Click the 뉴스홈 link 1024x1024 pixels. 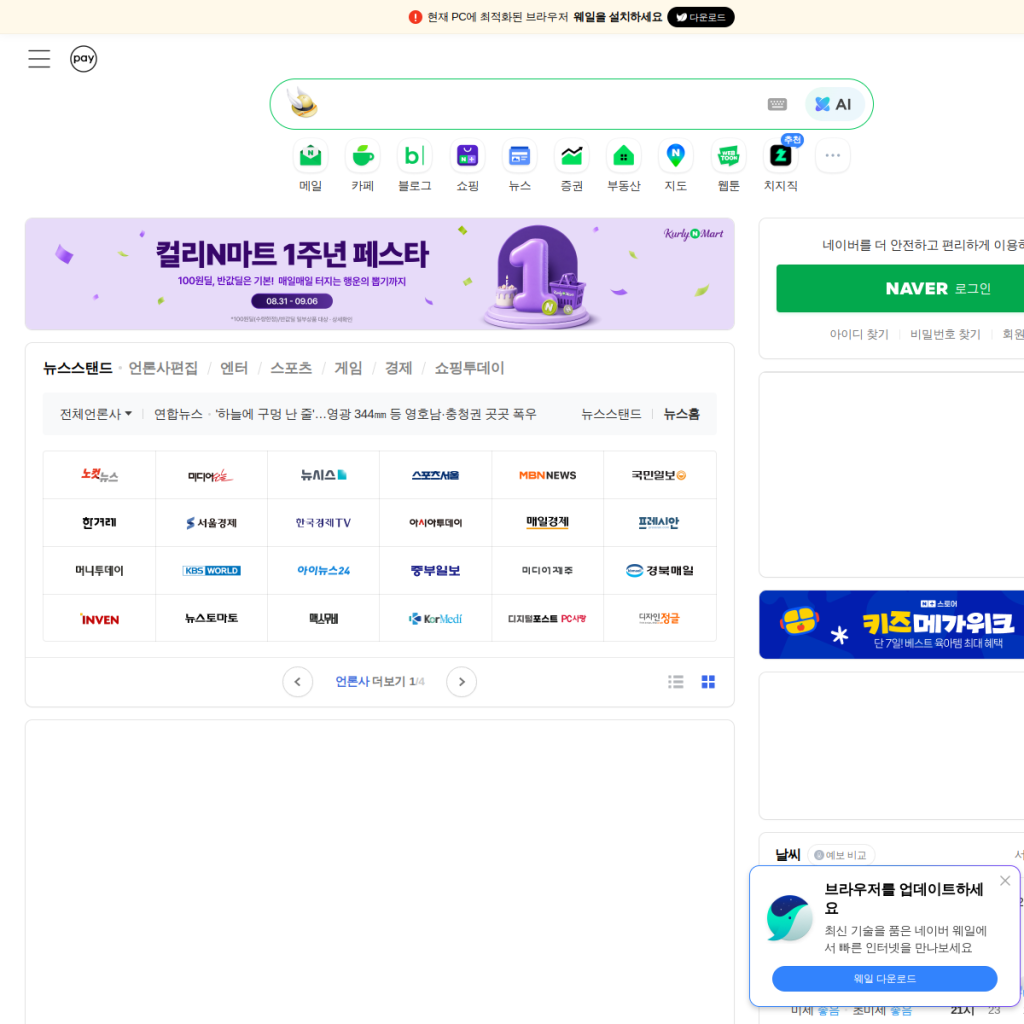682,414
